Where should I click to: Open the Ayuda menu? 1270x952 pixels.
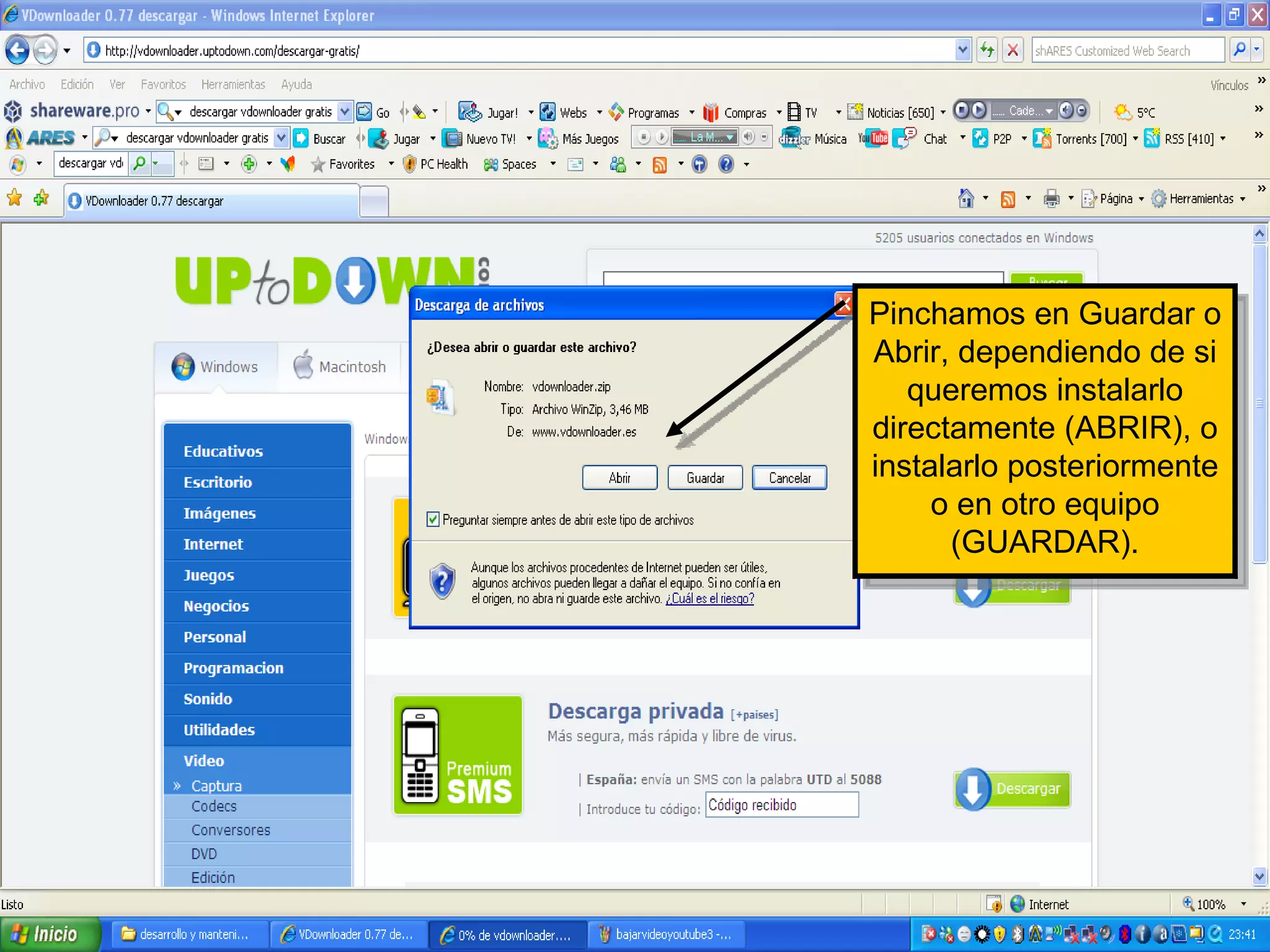coord(296,84)
